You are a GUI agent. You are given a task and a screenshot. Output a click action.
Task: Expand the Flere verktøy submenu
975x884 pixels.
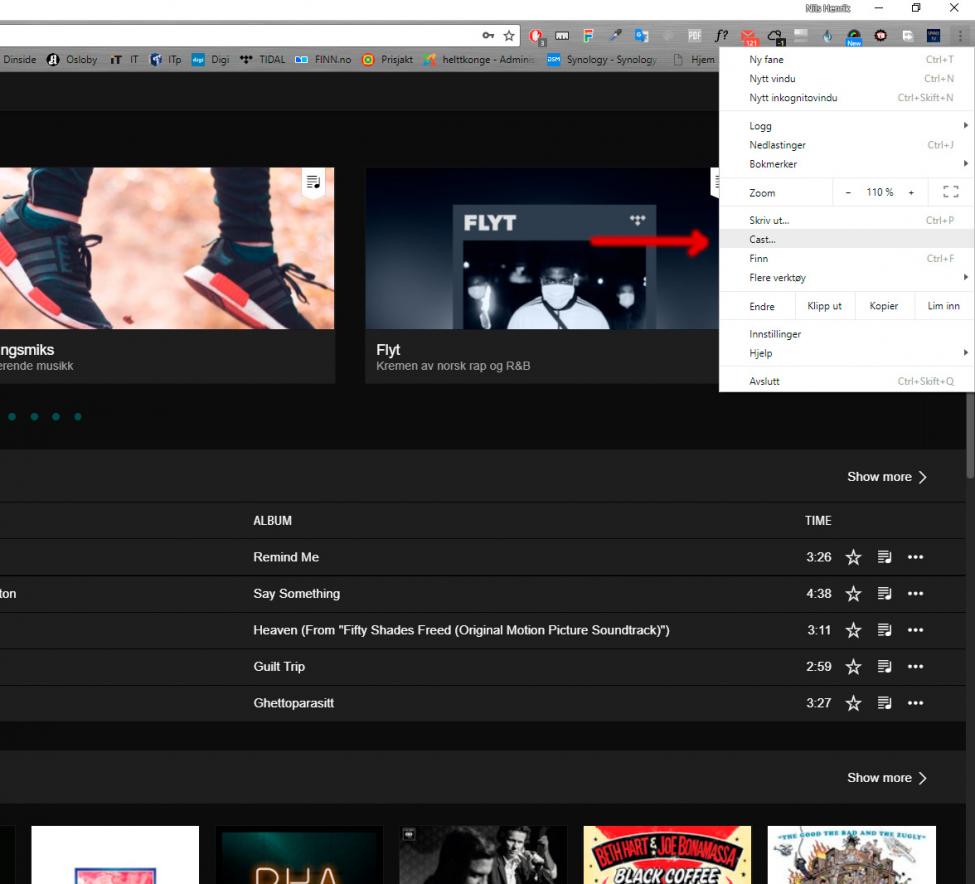pyautogui.click(x=846, y=277)
